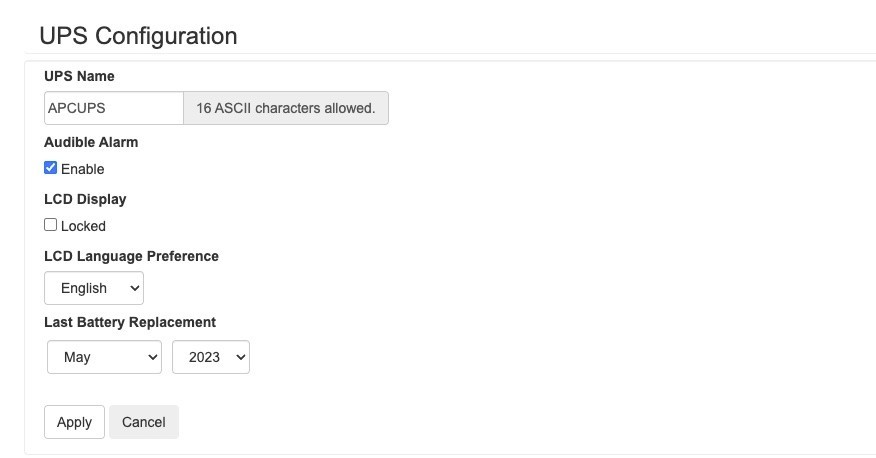
Task: Click the "16 ASCII characters allowed" hint
Action: tap(285, 108)
